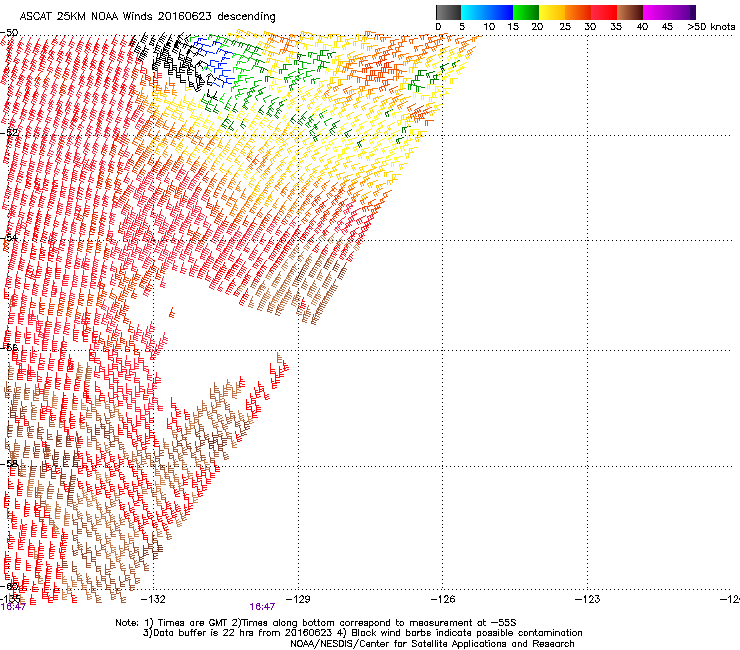Click the longitude label '-129'
Viewport: 740px width, 650px height.
(x=298, y=599)
